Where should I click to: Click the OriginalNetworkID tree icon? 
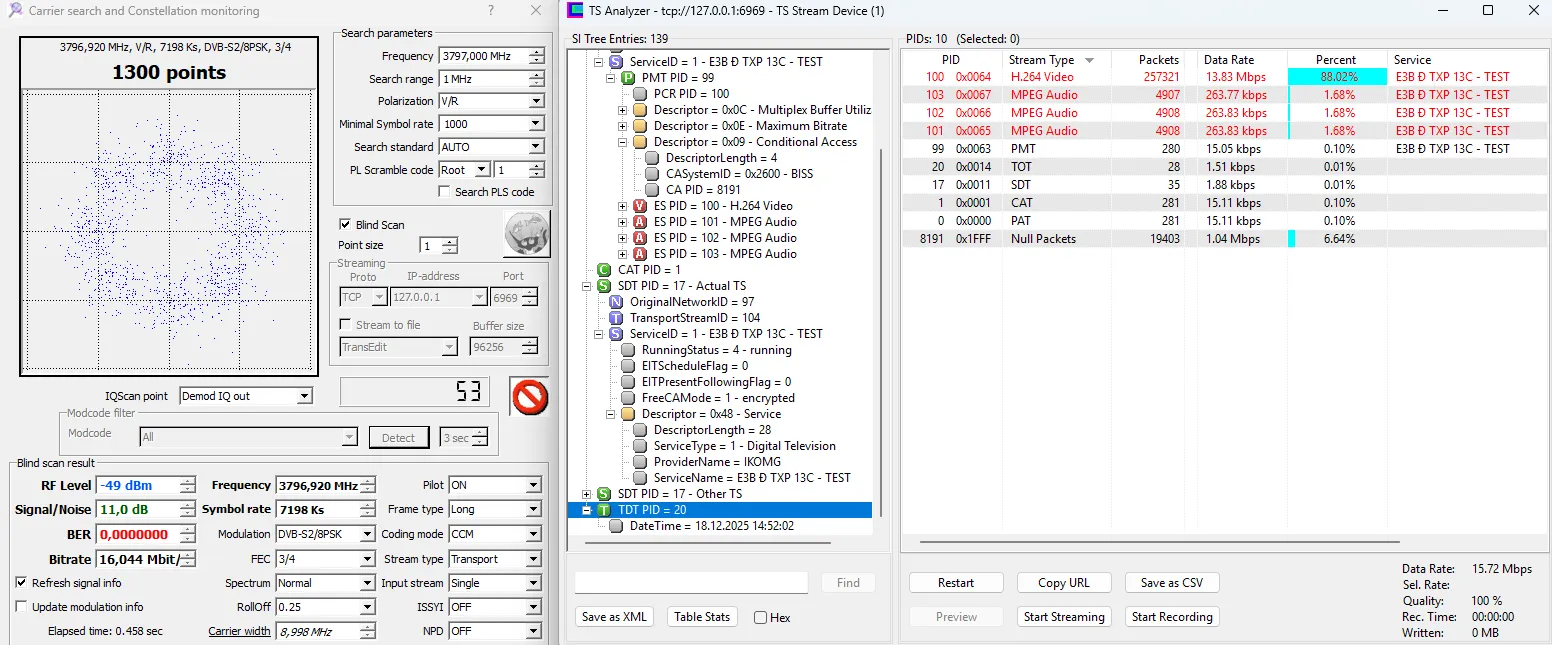[x=616, y=302]
